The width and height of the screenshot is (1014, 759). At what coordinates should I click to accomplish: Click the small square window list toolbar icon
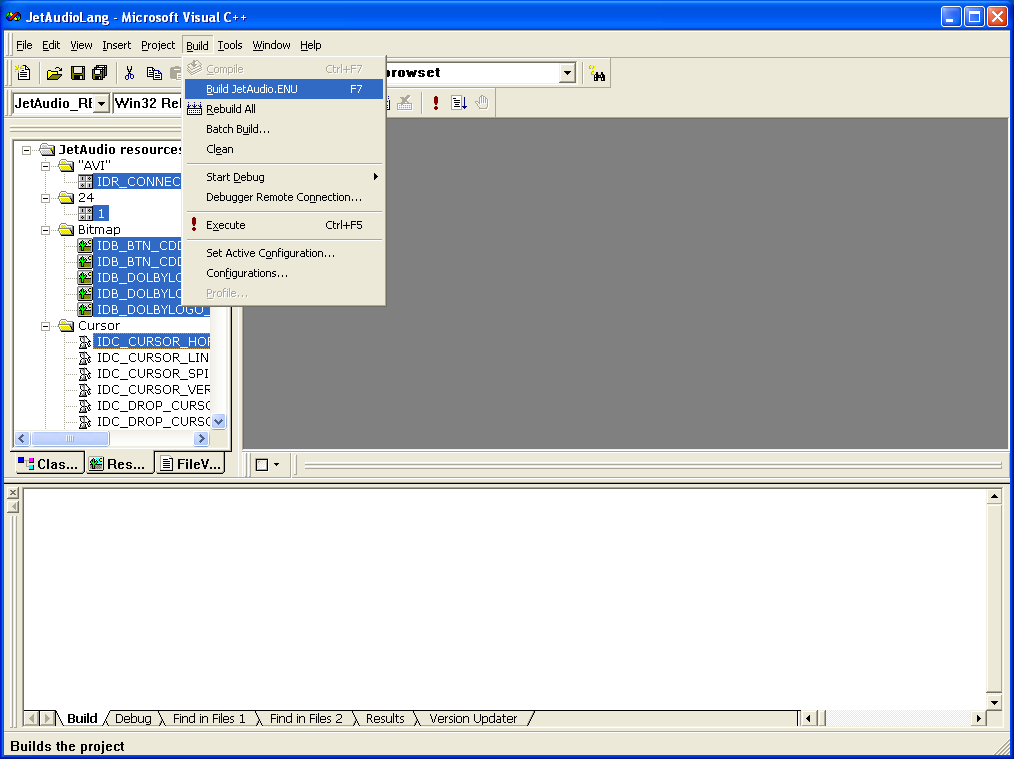pos(262,465)
